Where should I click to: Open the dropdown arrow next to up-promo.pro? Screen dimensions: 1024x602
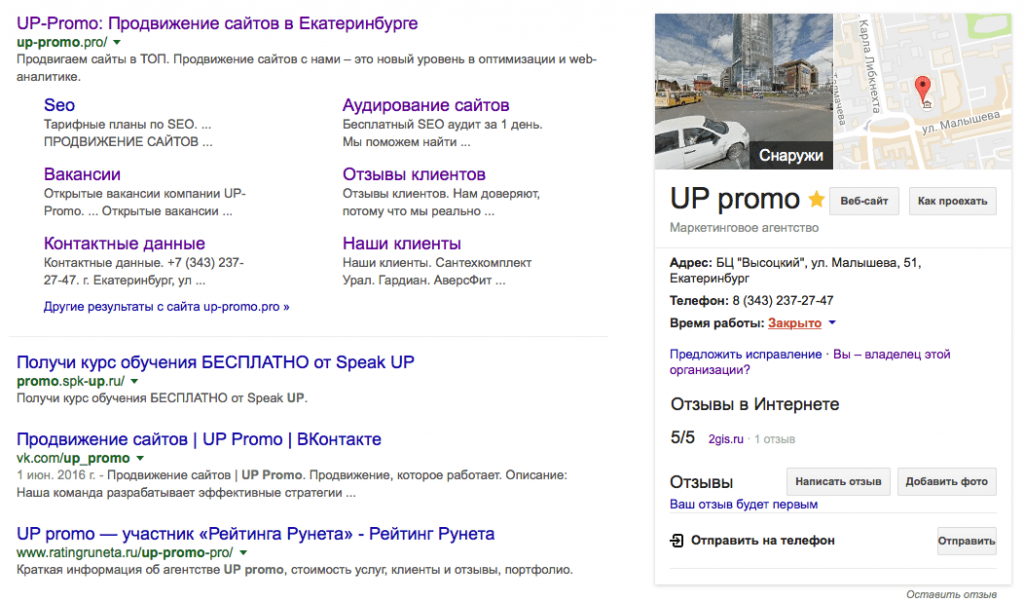click(x=117, y=43)
